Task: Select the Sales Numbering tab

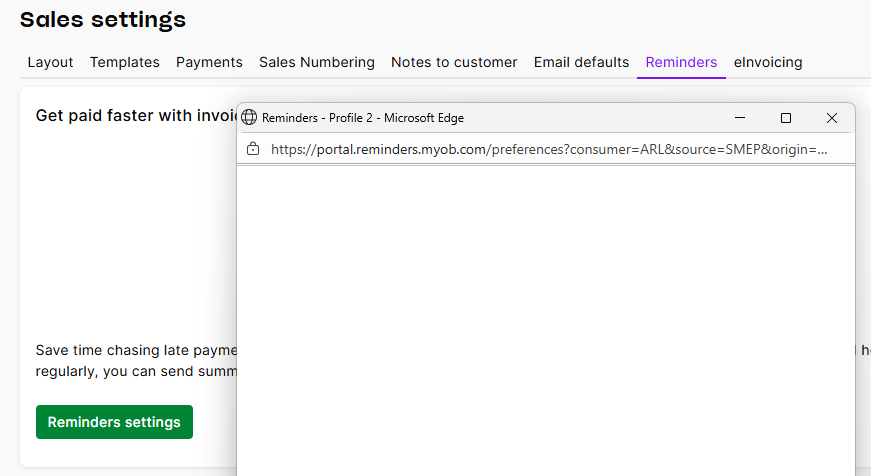Action: (x=317, y=62)
